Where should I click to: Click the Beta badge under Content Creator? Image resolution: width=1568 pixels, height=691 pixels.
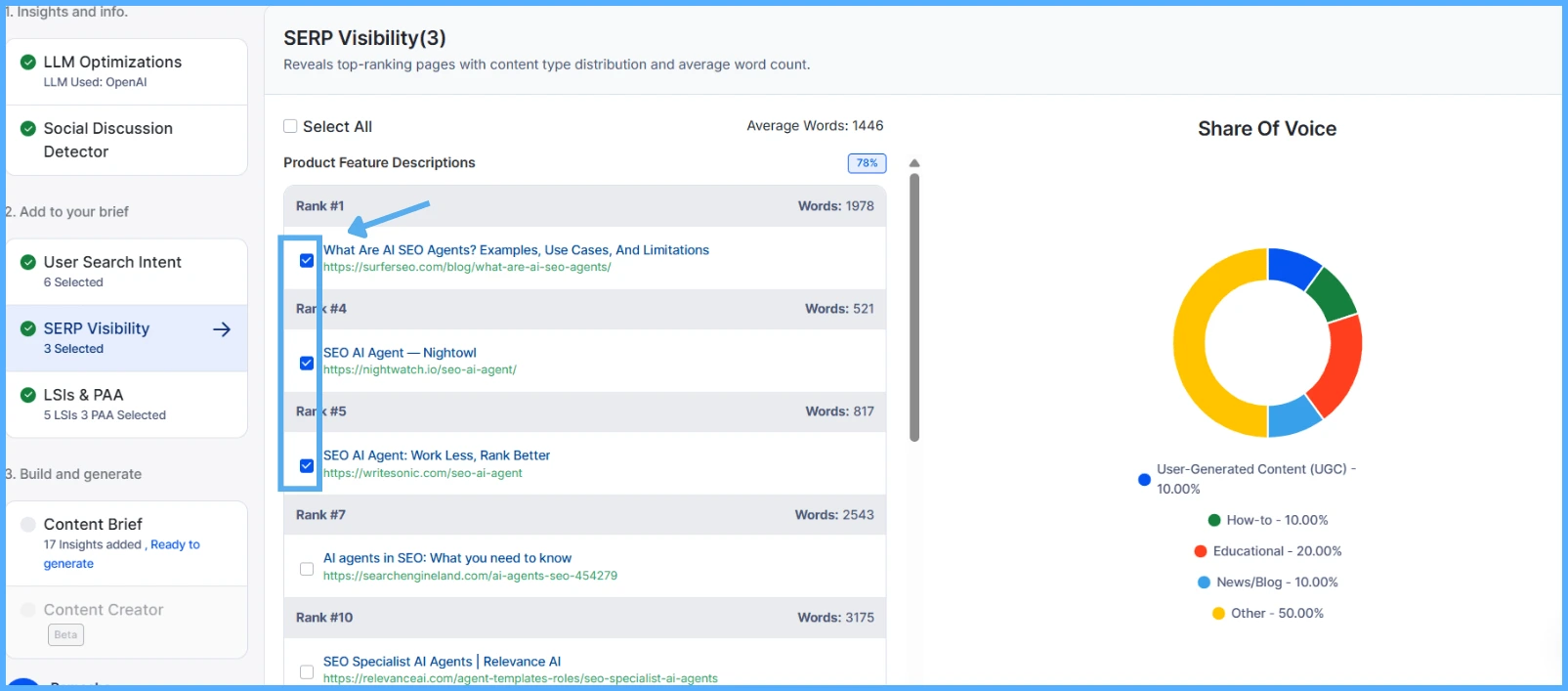[65, 635]
